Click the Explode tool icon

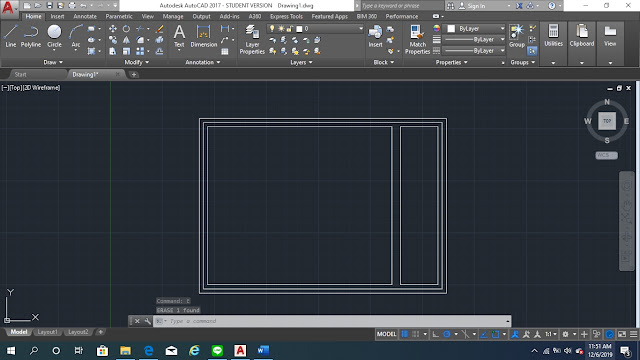point(160,40)
